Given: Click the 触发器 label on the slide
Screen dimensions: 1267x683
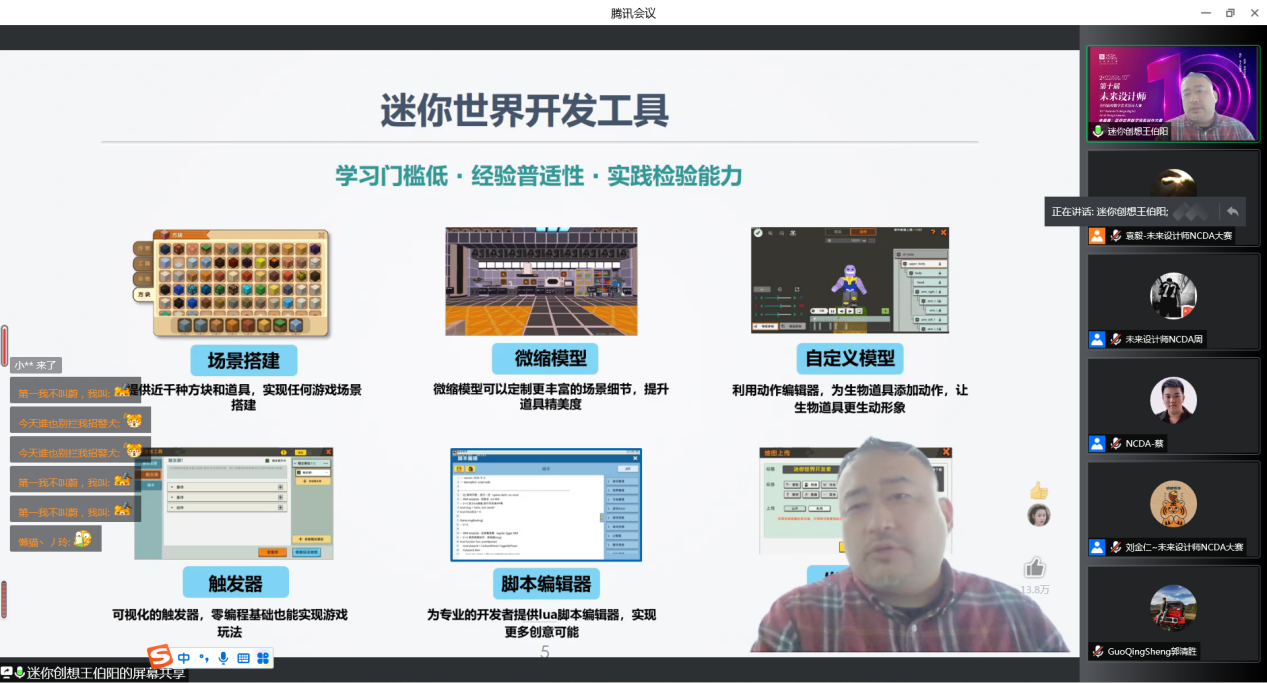Looking at the screenshot, I should pos(235,583).
